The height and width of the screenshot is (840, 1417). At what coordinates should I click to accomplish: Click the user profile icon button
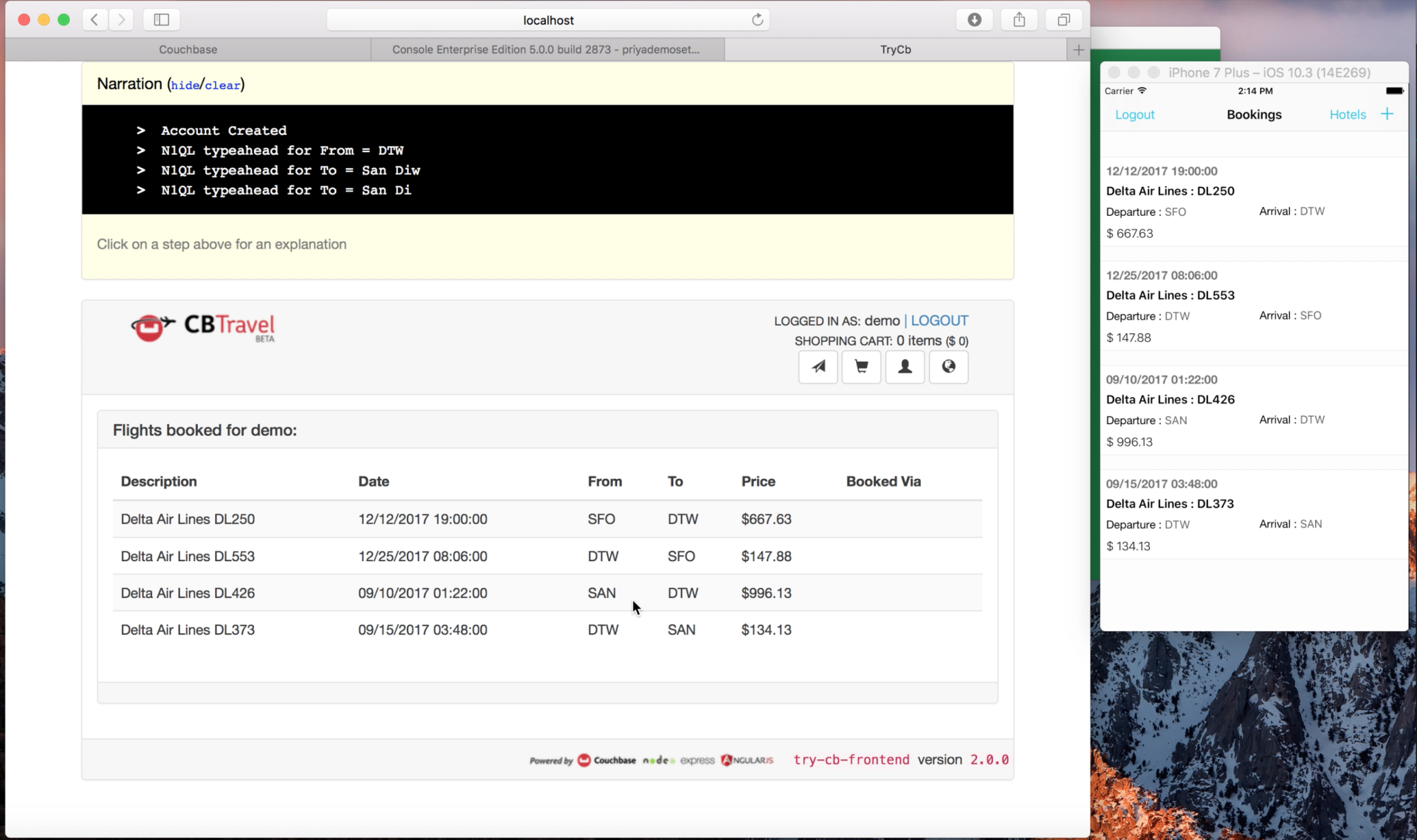point(904,367)
